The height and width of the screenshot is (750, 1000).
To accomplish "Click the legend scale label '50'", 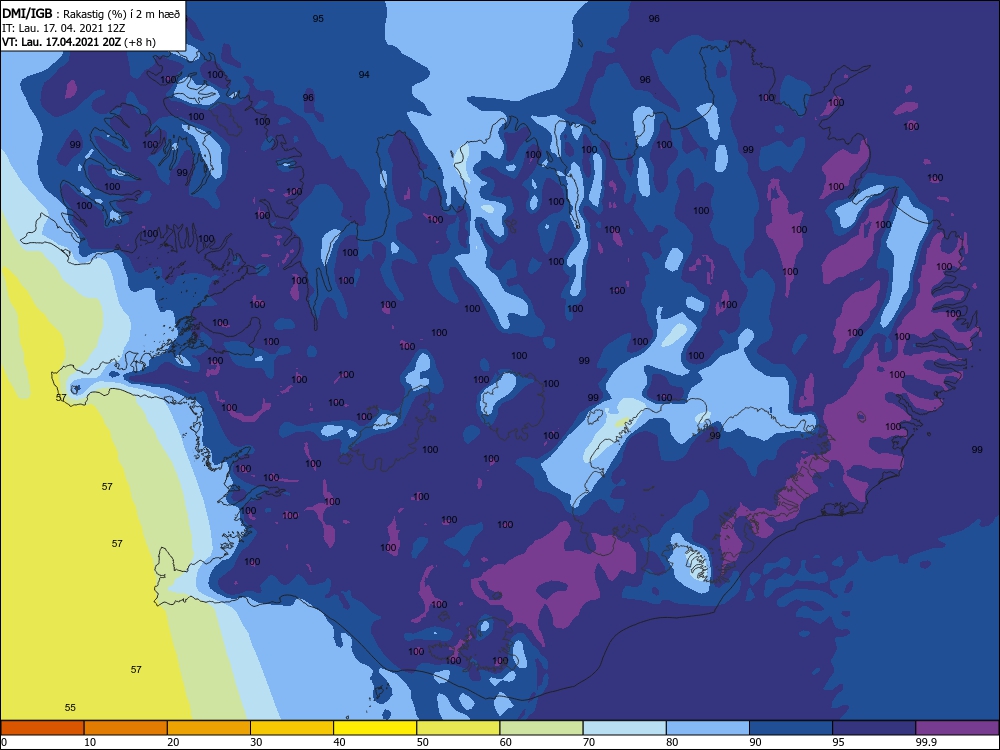I will [422, 742].
